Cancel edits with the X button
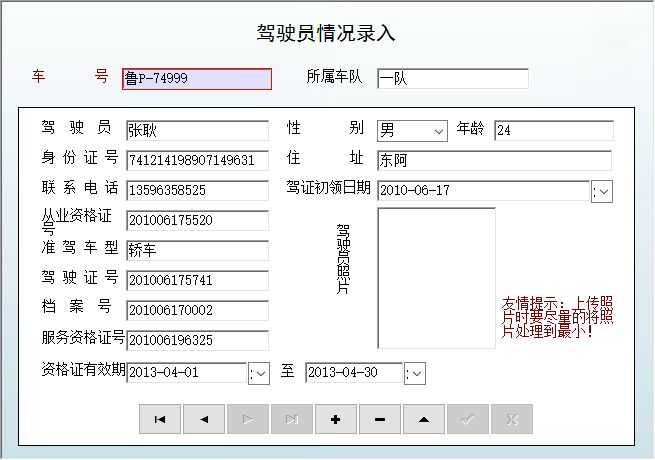 click(x=512, y=420)
